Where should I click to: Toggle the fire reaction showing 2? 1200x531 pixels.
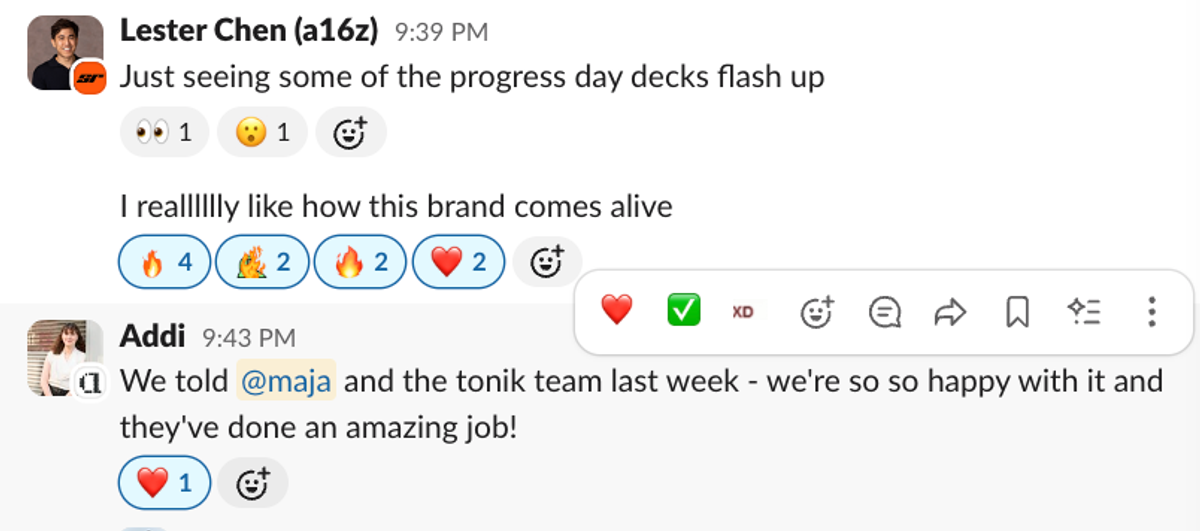(360, 263)
